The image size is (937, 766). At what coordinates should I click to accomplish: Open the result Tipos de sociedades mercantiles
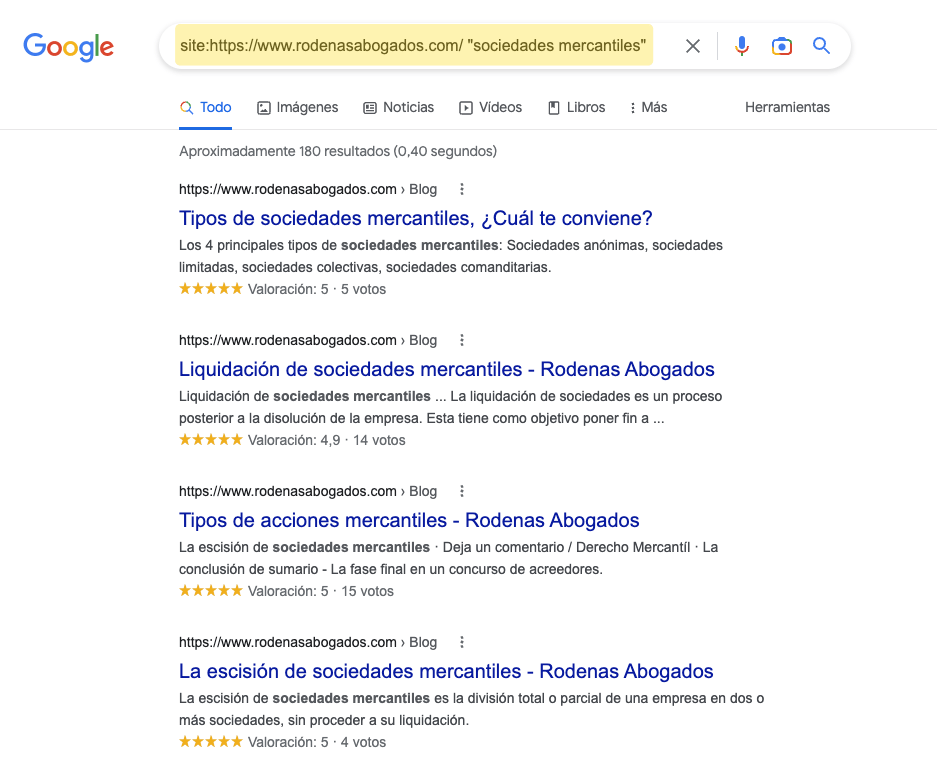click(415, 218)
